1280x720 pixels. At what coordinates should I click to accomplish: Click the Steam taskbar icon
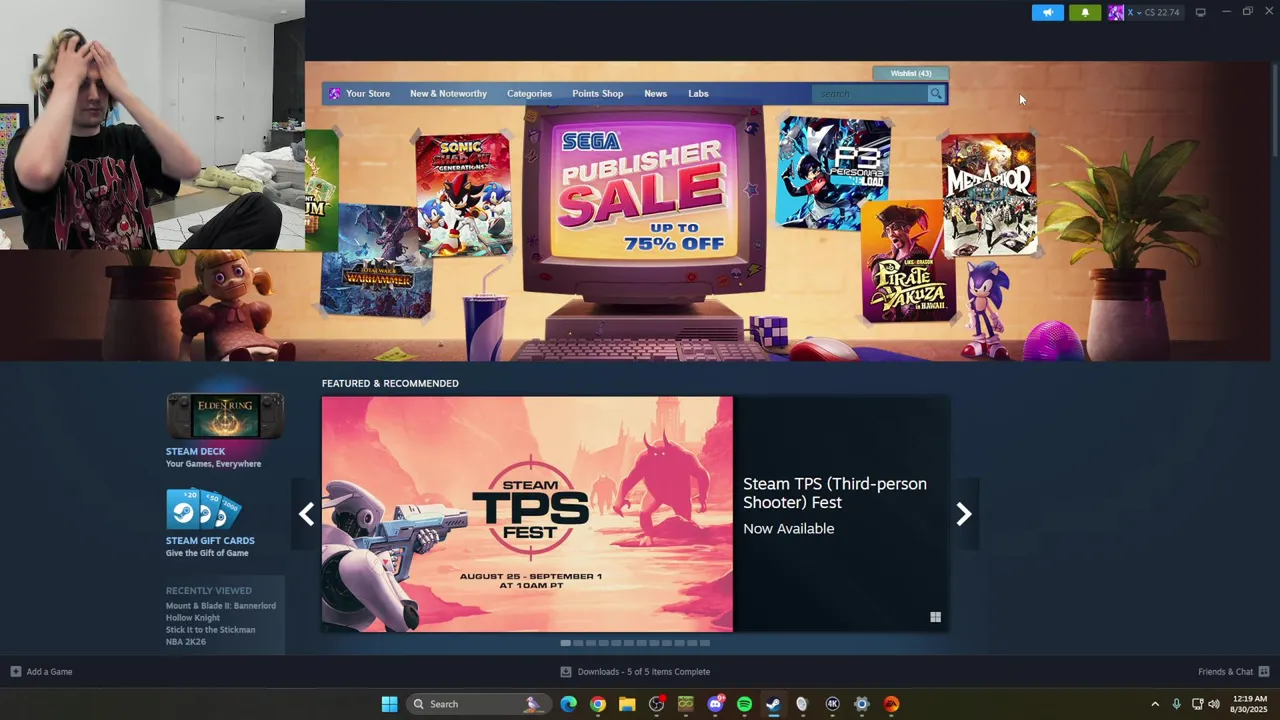coord(773,704)
